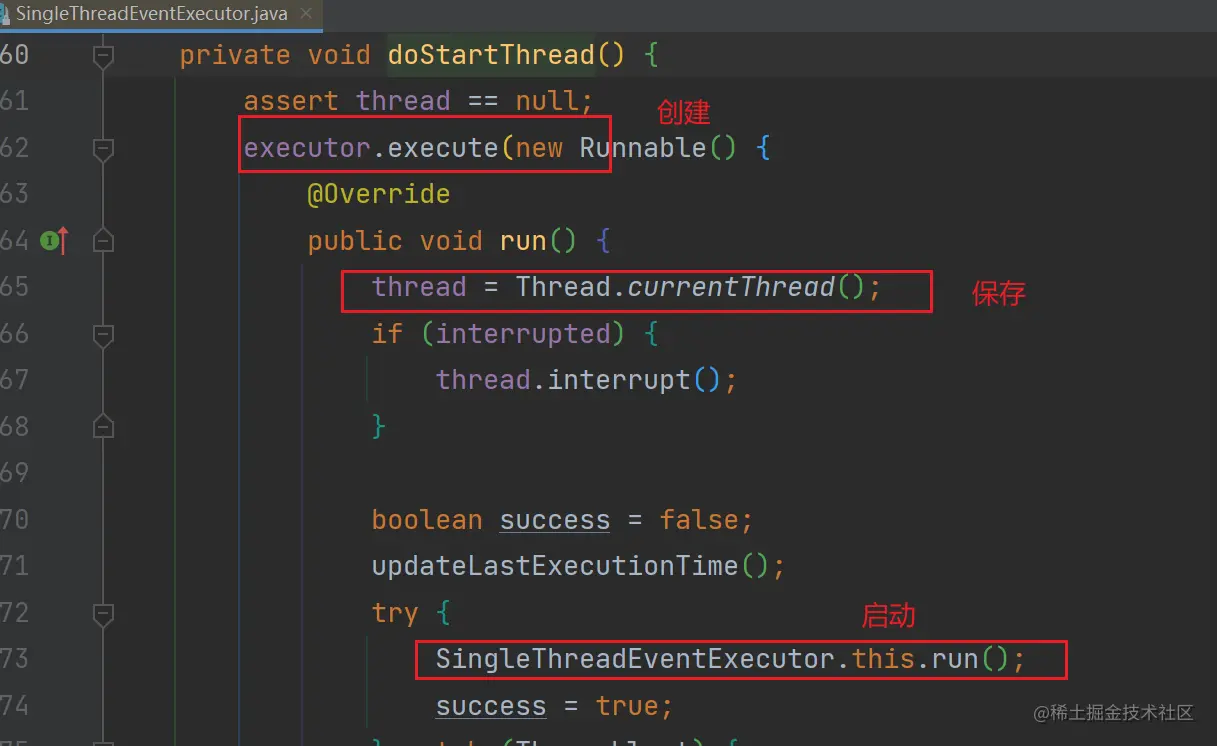Image resolution: width=1217 pixels, height=746 pixels.
Task: Click the 'true' literal
Action: click(627, 706)
